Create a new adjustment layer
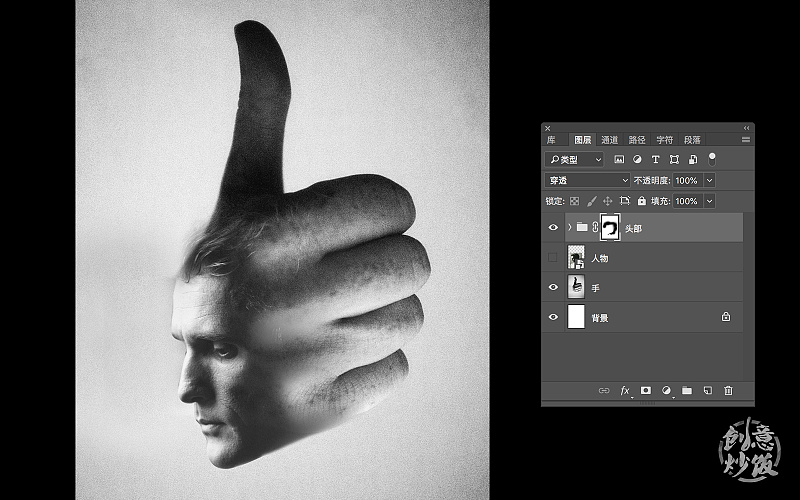 (x=666, y=391)
